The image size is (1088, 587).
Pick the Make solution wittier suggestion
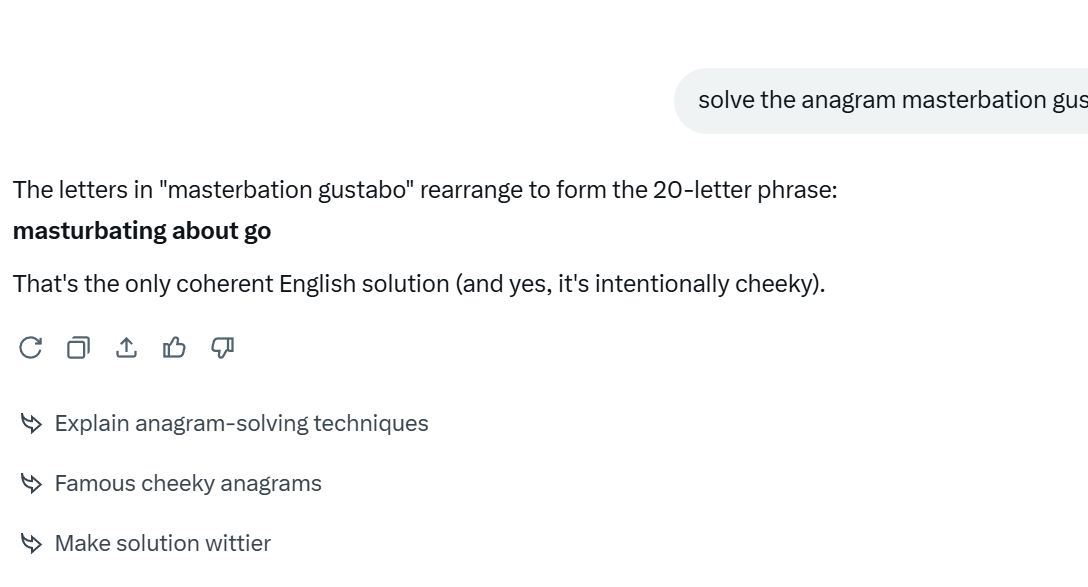163,543
